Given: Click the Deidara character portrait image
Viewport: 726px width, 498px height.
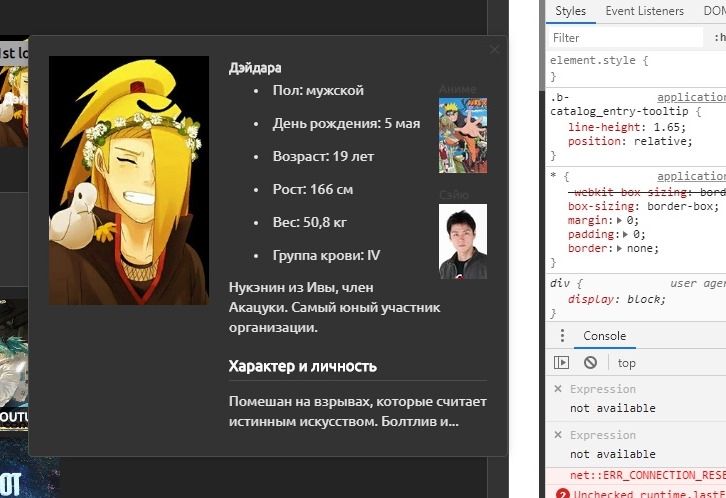Looking at the screenshot, I should [129, 180].
